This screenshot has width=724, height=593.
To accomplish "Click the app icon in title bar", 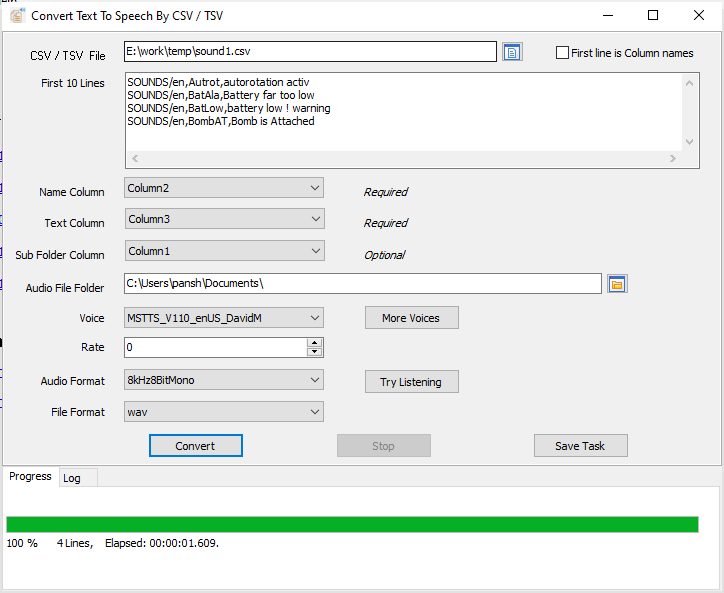I will (17, 15).
